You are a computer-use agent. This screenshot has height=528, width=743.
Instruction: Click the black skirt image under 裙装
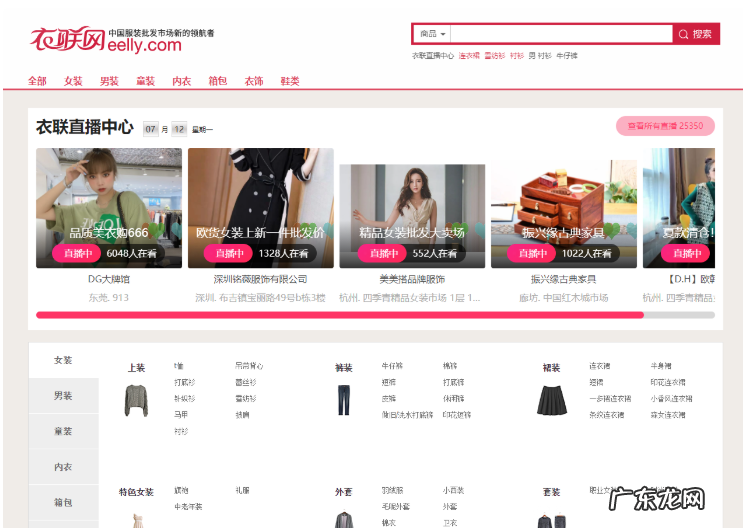pos(552,401)
